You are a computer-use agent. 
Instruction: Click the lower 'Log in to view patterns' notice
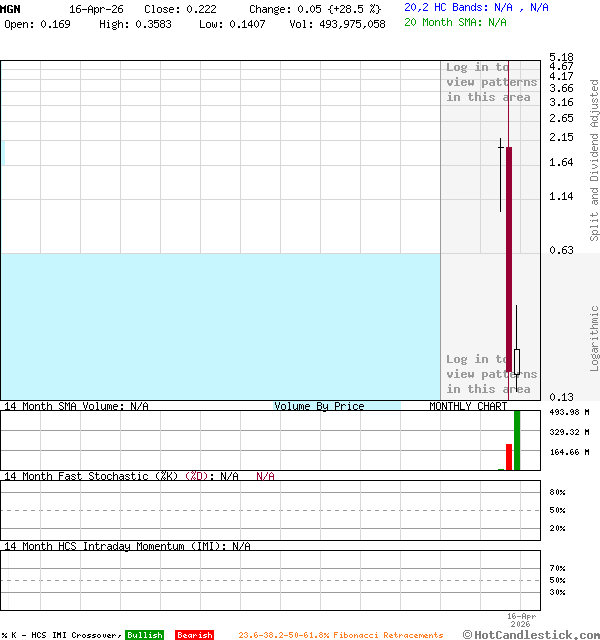point(491,374)
